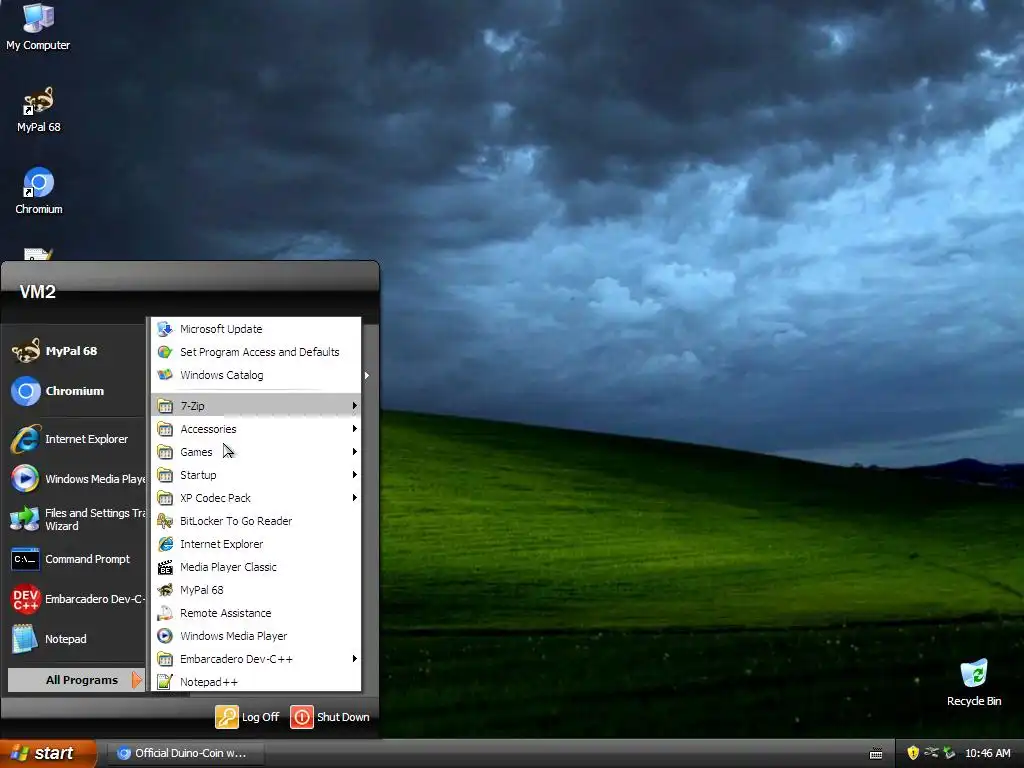Screen dimensions: 1024x768
Task: Open BitLocker To Go Reader
Action: [256, 521]
